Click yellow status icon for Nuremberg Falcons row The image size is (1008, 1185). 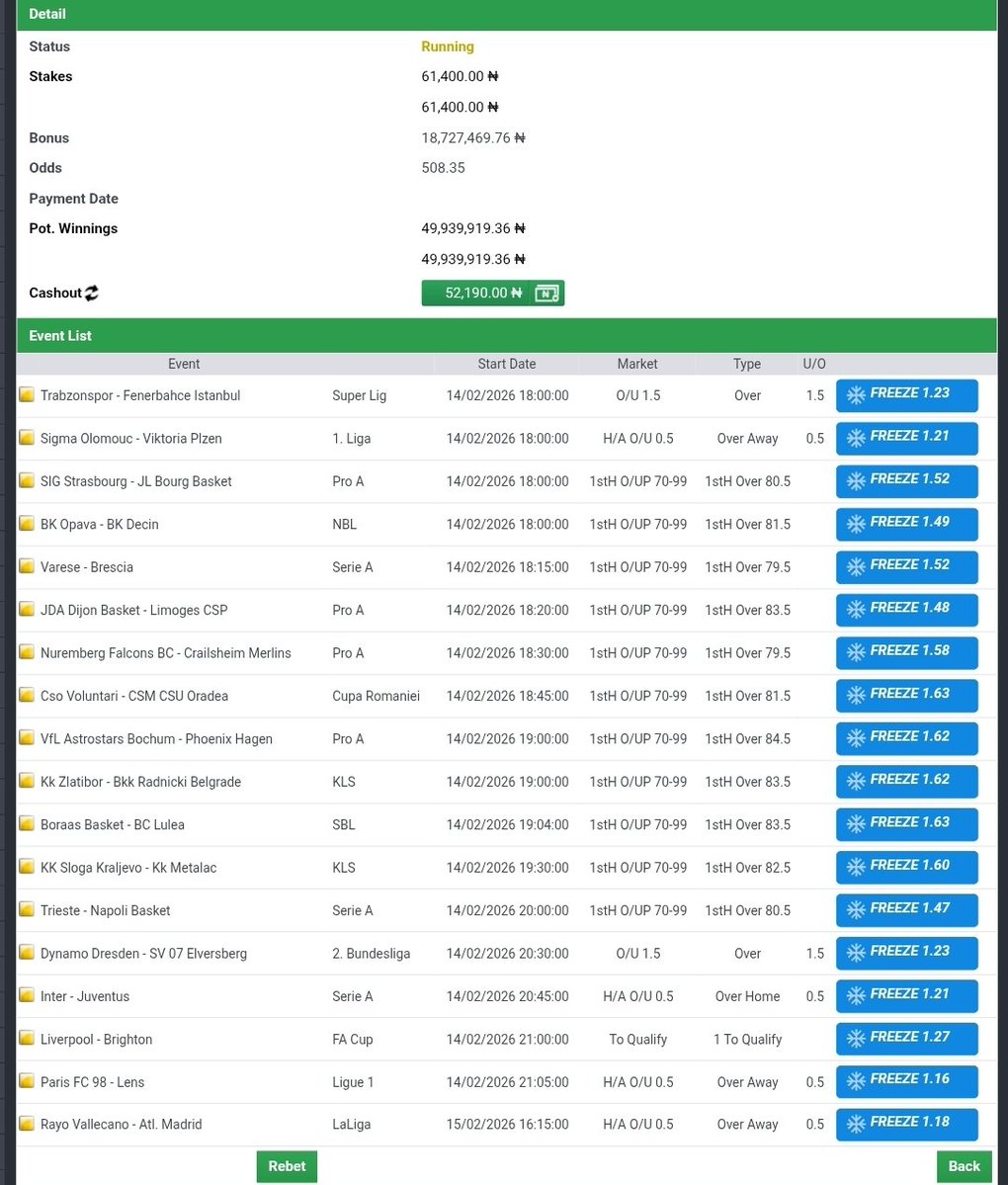click(x=27, y=652)
